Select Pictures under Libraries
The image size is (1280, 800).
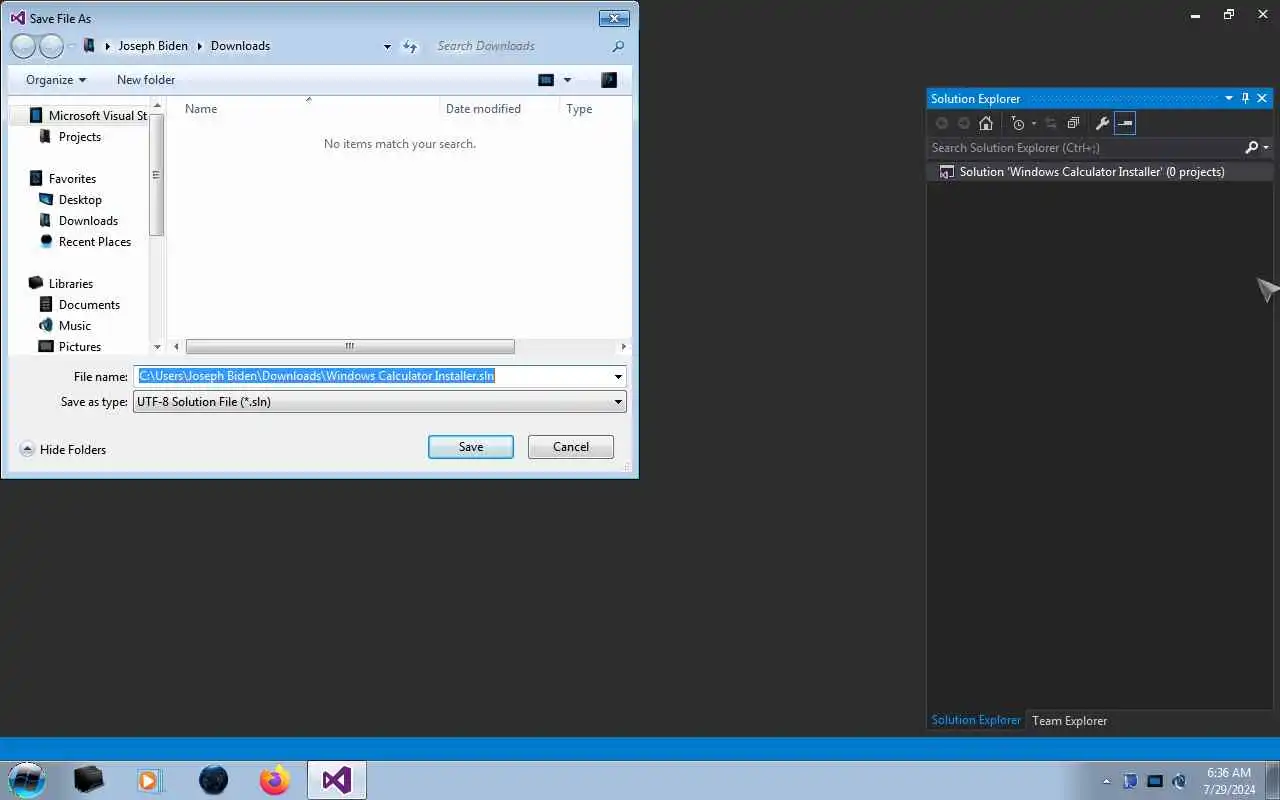(x=70, y=346)
